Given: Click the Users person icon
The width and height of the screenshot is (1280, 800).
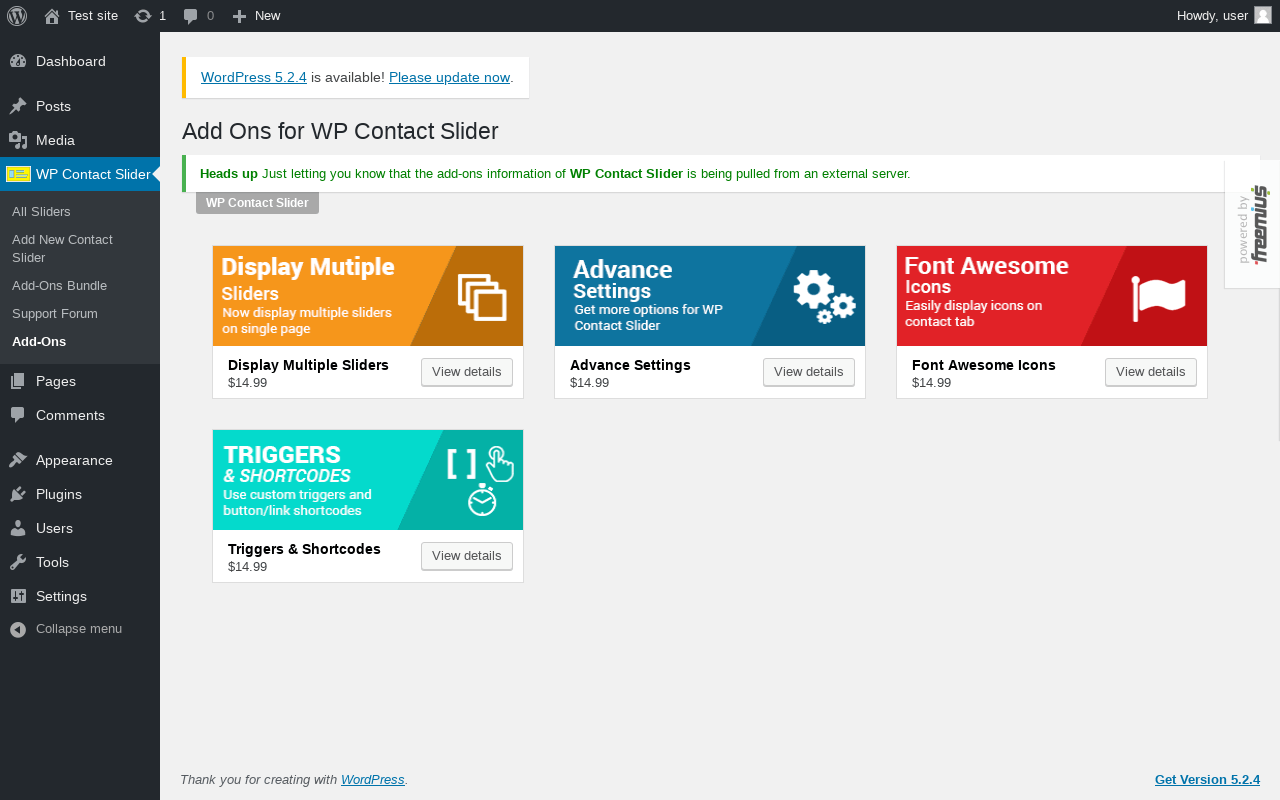Looking at the screenshot, I should [x=18, y=528].
